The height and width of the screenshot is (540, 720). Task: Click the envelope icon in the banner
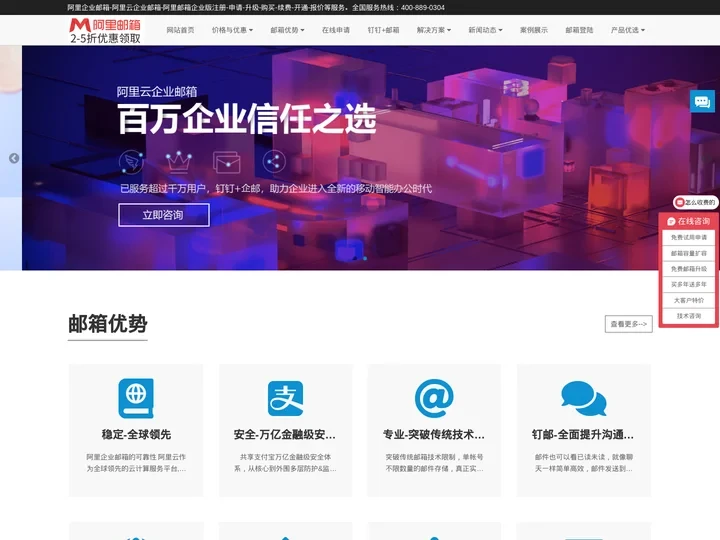227,162
